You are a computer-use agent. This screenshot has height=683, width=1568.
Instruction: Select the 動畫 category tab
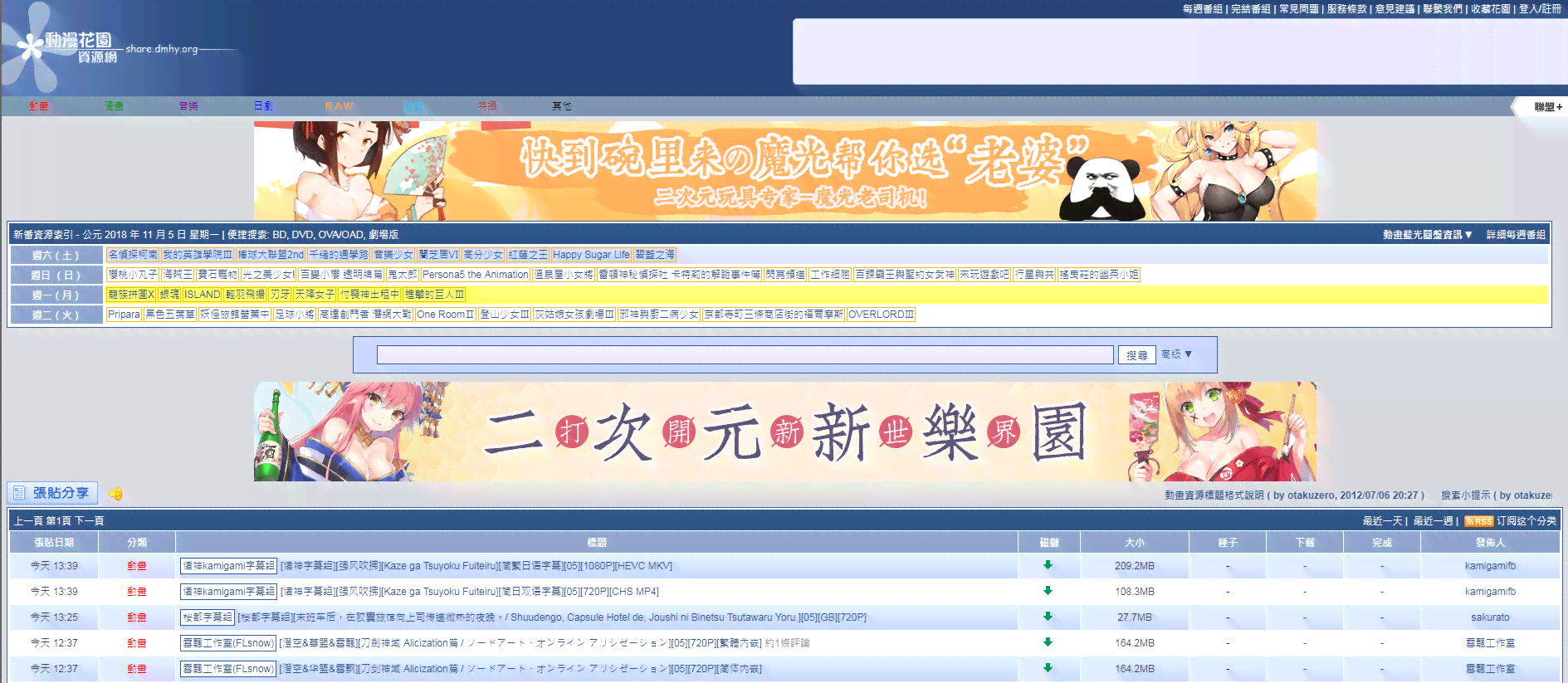[39, 106]
